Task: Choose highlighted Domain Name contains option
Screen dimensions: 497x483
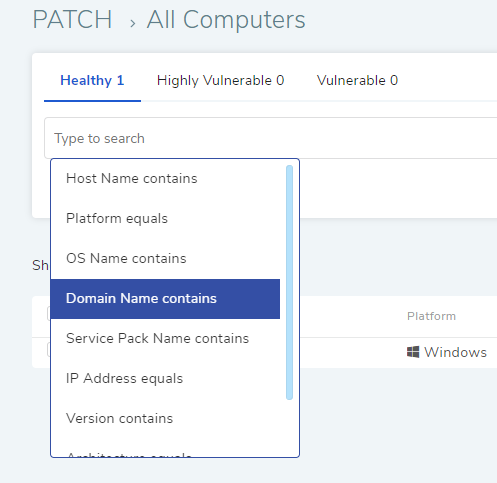Action: (165, 299)
